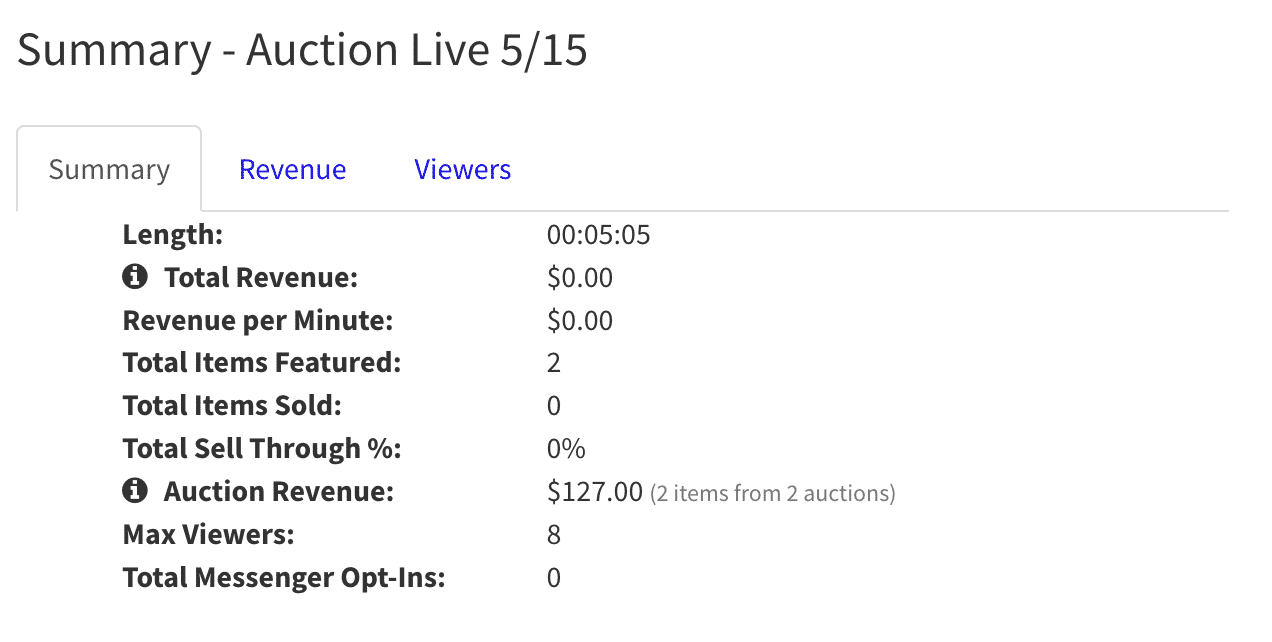Select the Length value 00:05:05
This screenshot has width=1272, height=642.
[x=599, y=235]
